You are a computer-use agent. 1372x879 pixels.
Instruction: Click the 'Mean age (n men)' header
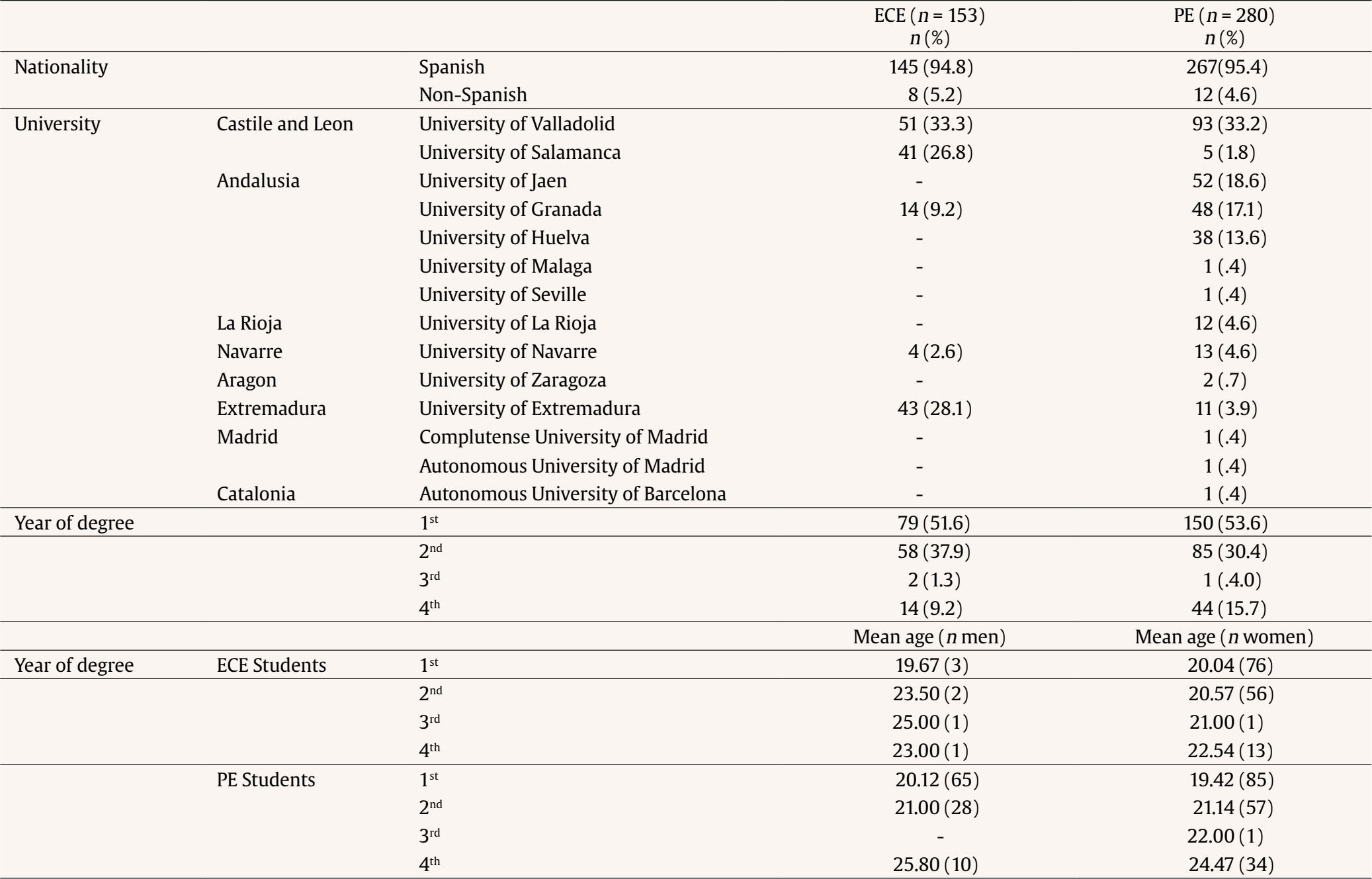(x=929, y=637)
